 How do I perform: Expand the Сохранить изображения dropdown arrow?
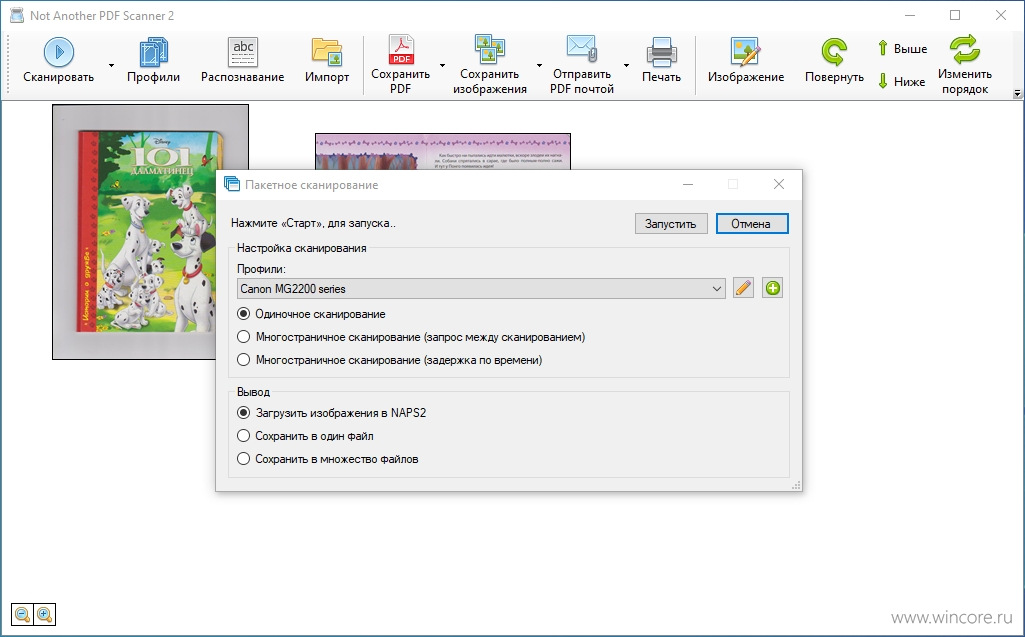[539, 65]
